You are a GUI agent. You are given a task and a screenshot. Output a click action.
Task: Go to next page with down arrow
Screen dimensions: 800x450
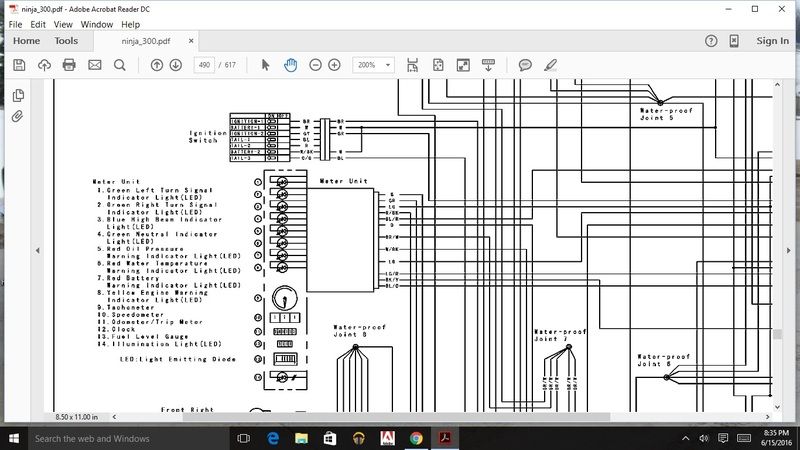(176, 65)
